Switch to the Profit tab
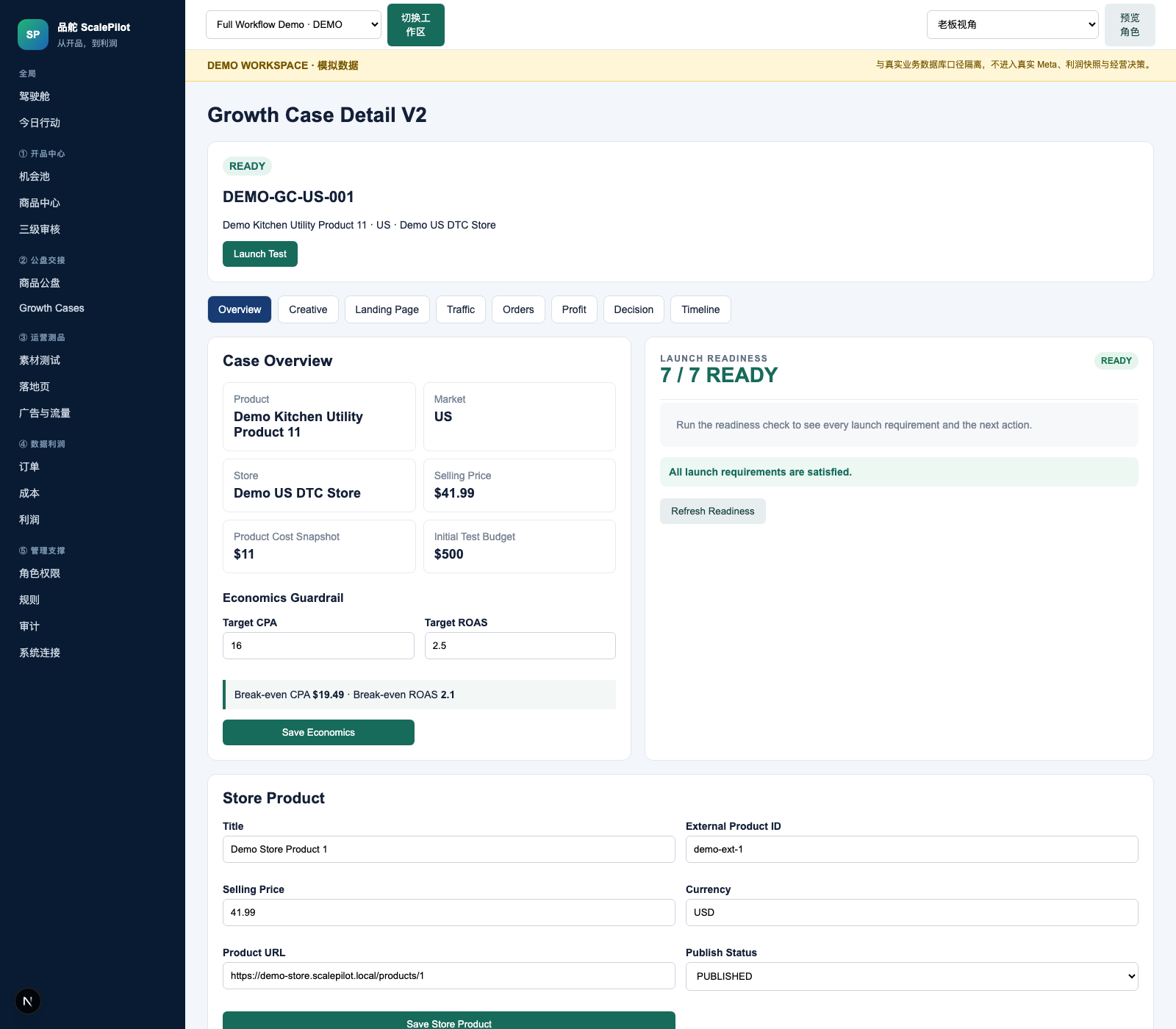The image size is (1176, 1029). coord(574,309)
